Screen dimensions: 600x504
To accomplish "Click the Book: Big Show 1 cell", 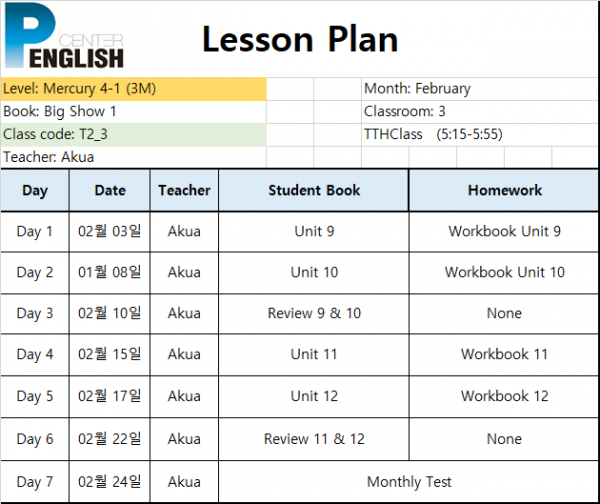I will [x=134, y=112].
